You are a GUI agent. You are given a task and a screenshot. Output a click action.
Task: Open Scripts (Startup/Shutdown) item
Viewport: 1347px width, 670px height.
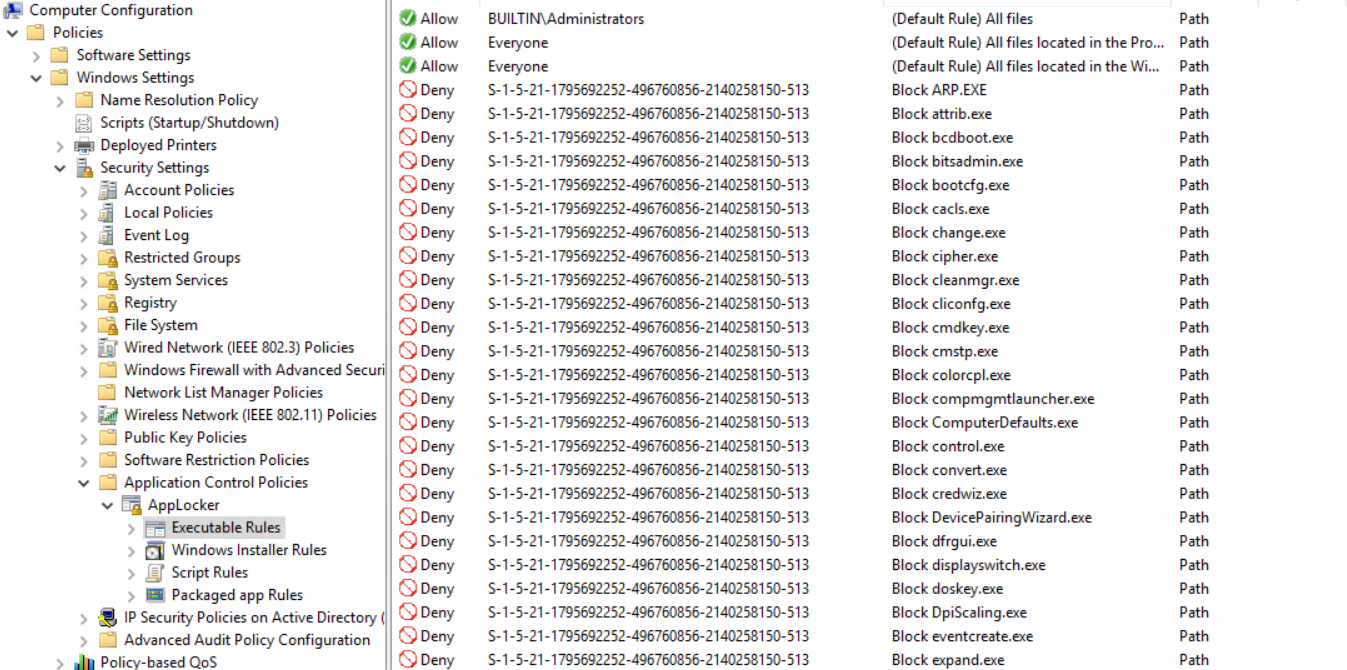[x=189, y=123]
